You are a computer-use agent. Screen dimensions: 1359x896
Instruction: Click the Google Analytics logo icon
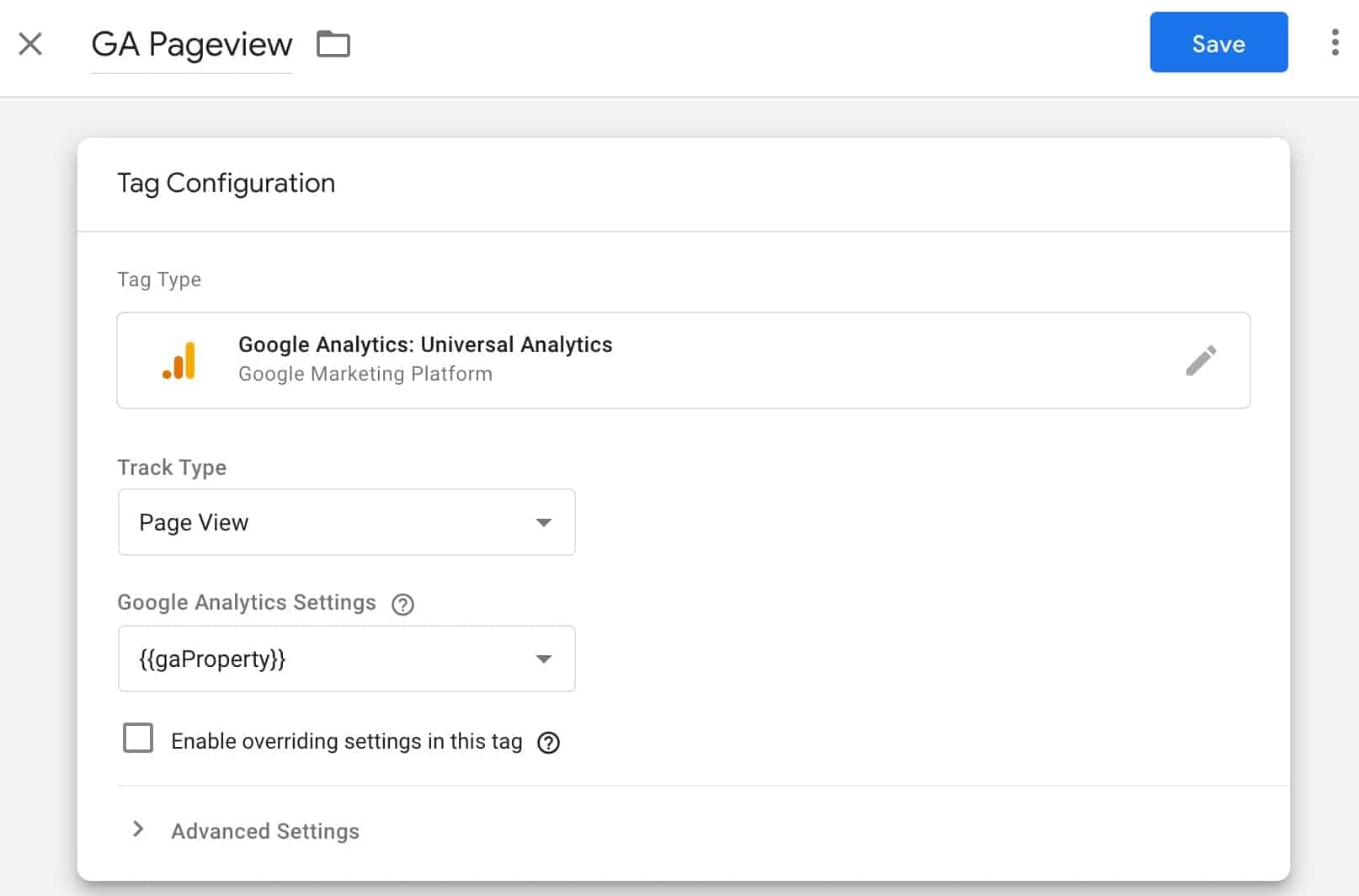click(179, 360)
